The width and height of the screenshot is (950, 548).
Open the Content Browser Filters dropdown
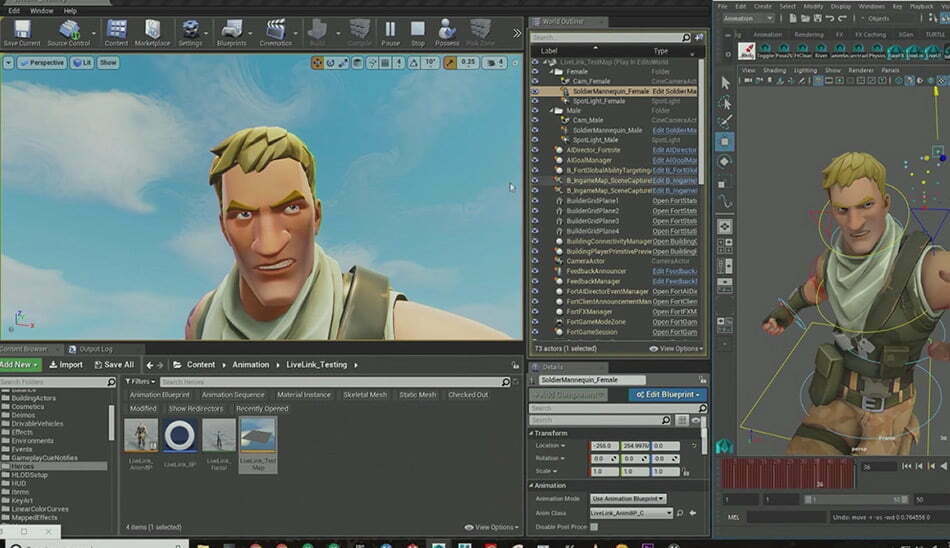140,382
